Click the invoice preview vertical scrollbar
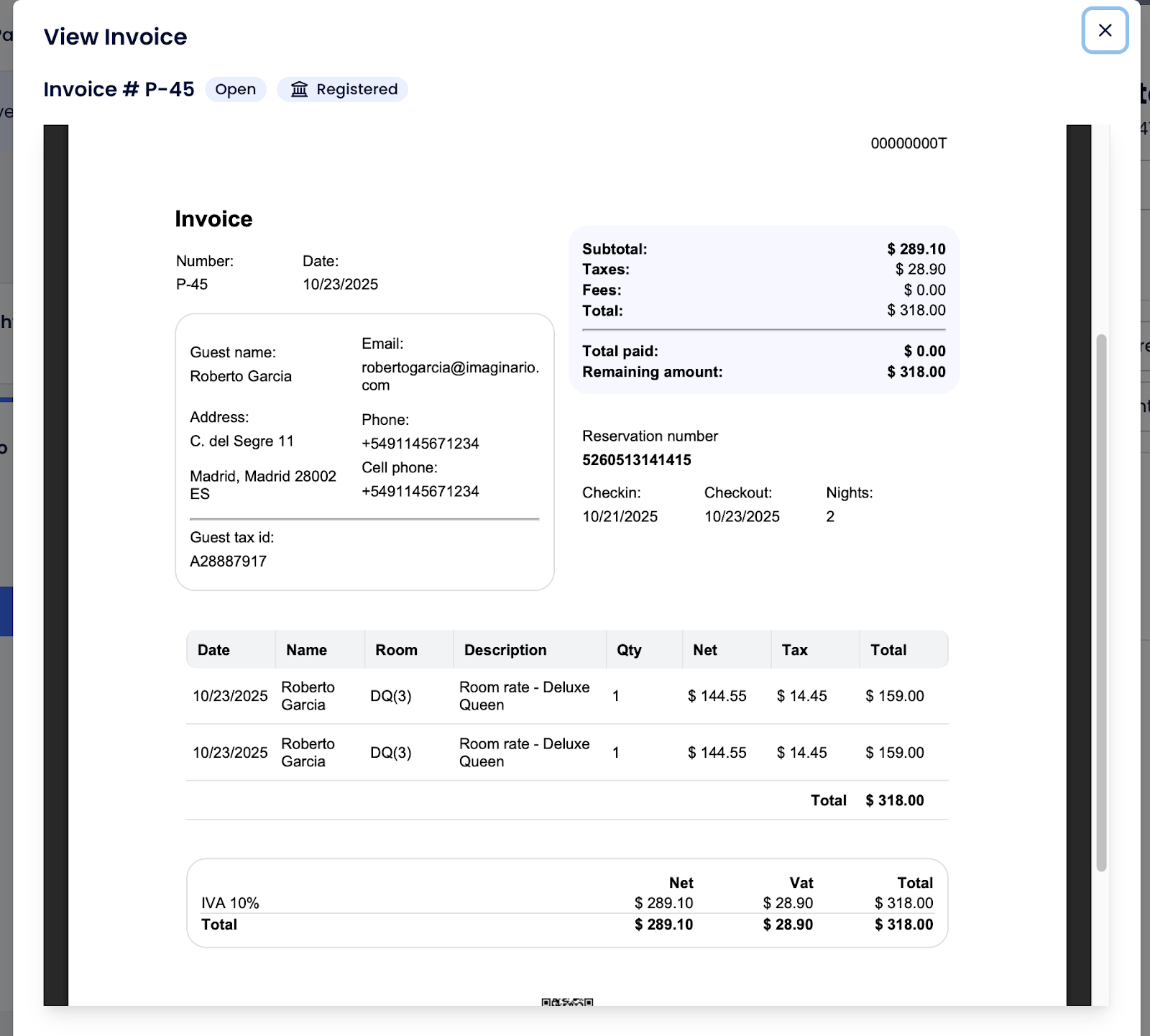 point(1100,602)
